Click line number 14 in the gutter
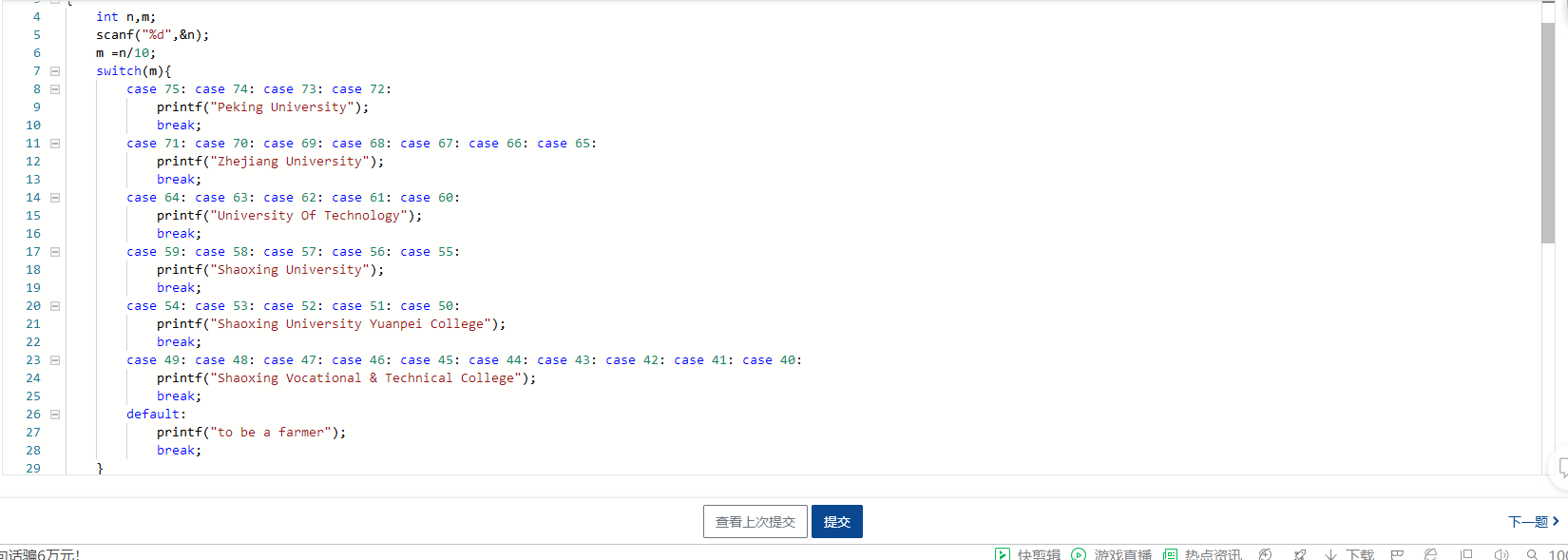Image resolution: width=1568 pixels, height=560 pixels. [33, 198]
